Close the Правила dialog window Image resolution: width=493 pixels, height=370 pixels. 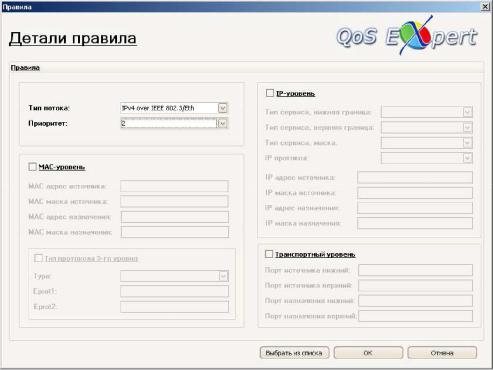(x=485, y=6)
